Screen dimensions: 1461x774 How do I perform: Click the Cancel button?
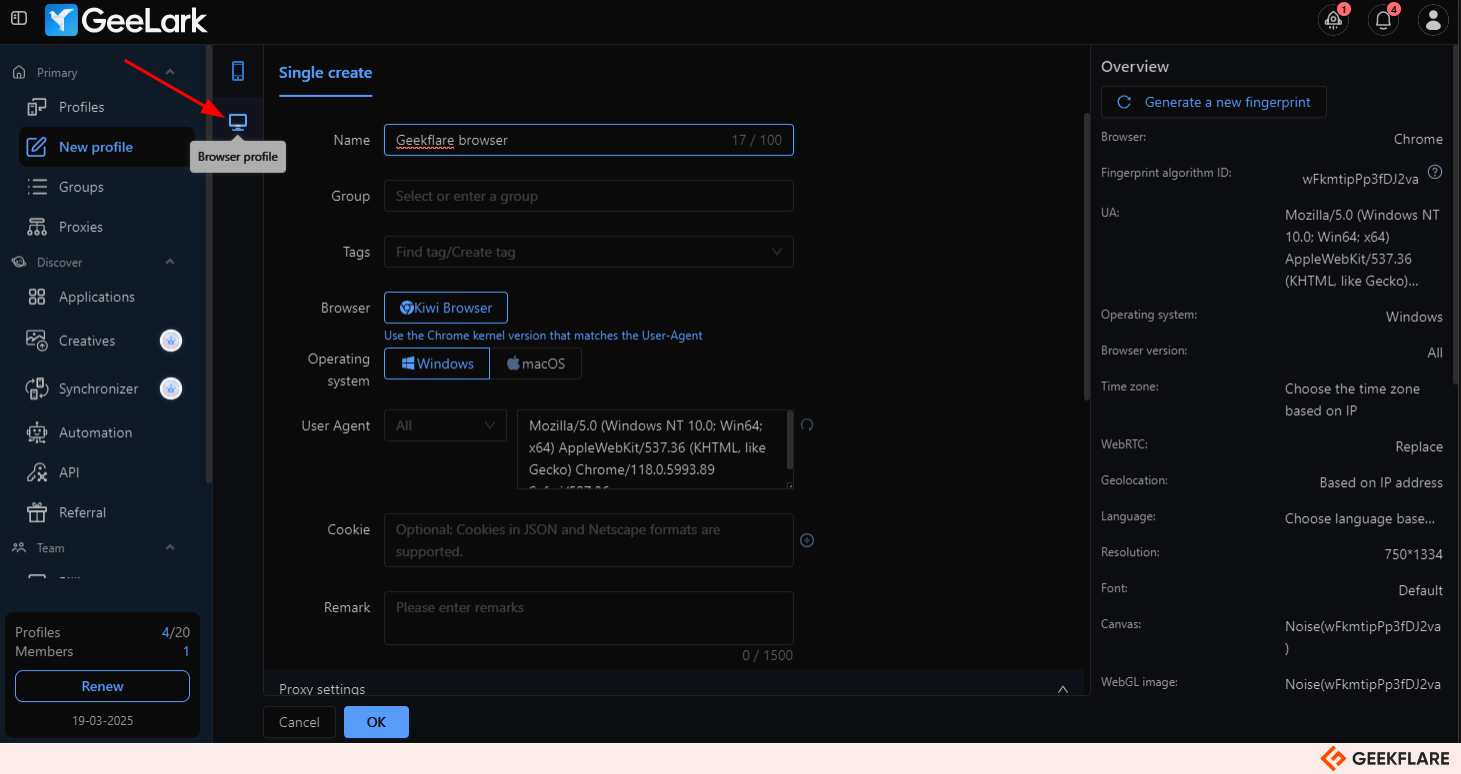tap(299, 722)
